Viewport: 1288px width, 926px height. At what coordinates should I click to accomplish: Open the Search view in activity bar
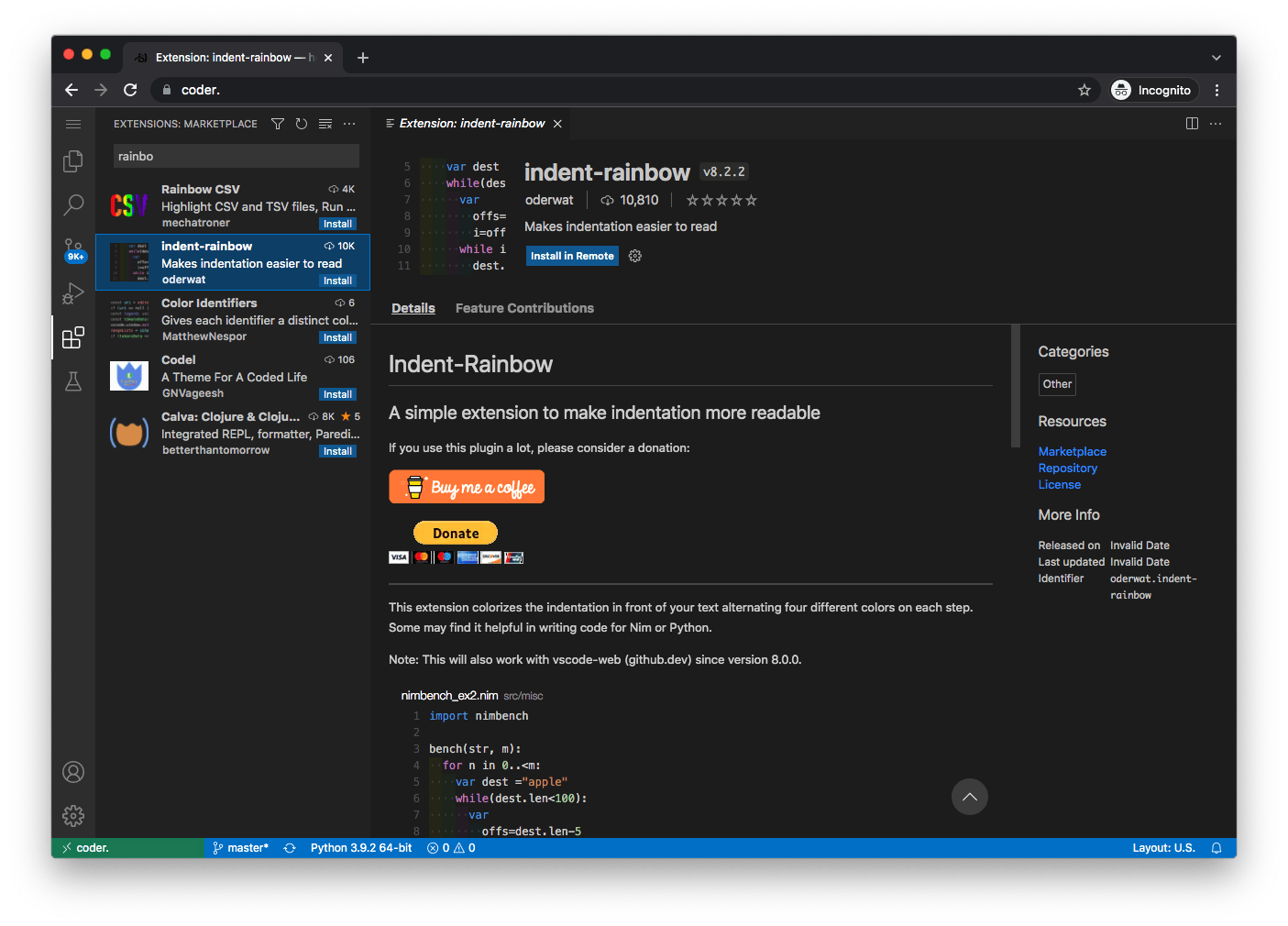73,204
